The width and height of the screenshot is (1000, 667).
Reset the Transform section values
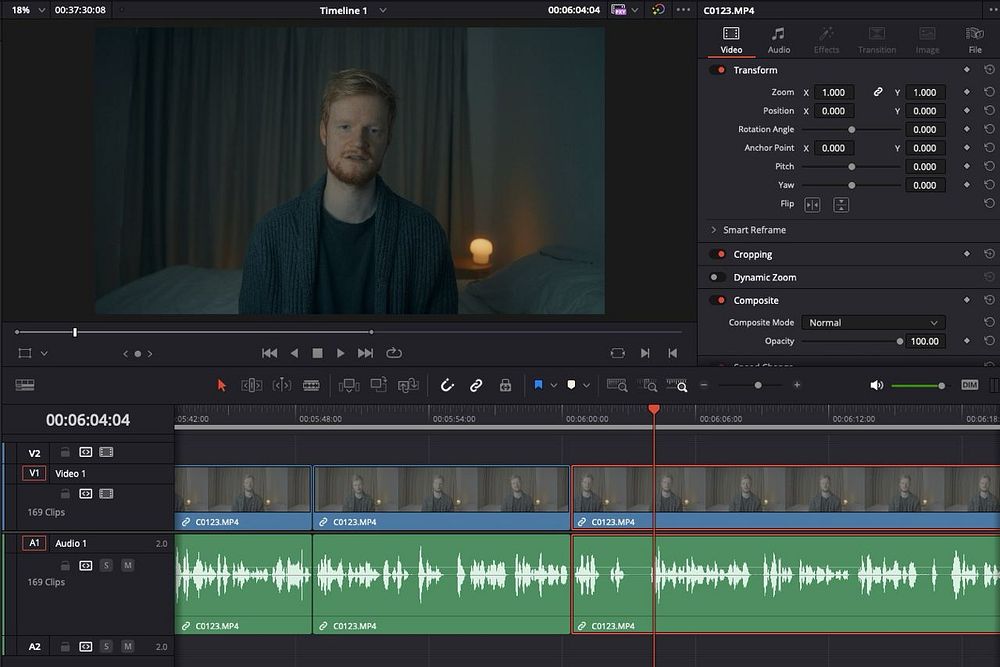[x=989, y=70]
